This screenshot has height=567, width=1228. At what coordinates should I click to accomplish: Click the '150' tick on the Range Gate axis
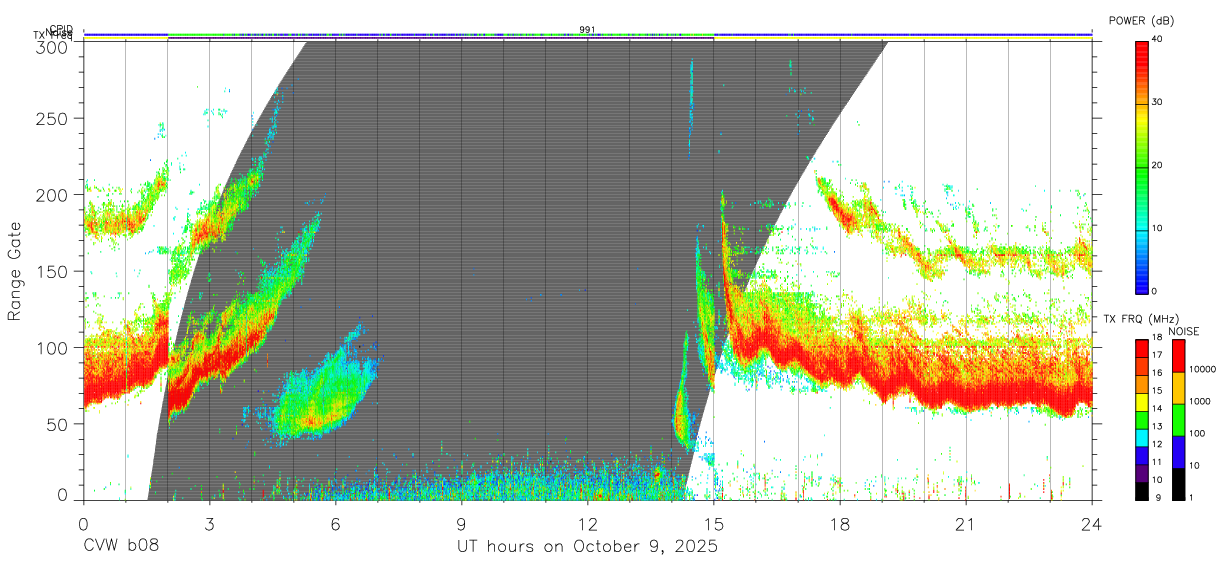pos(52,271)
